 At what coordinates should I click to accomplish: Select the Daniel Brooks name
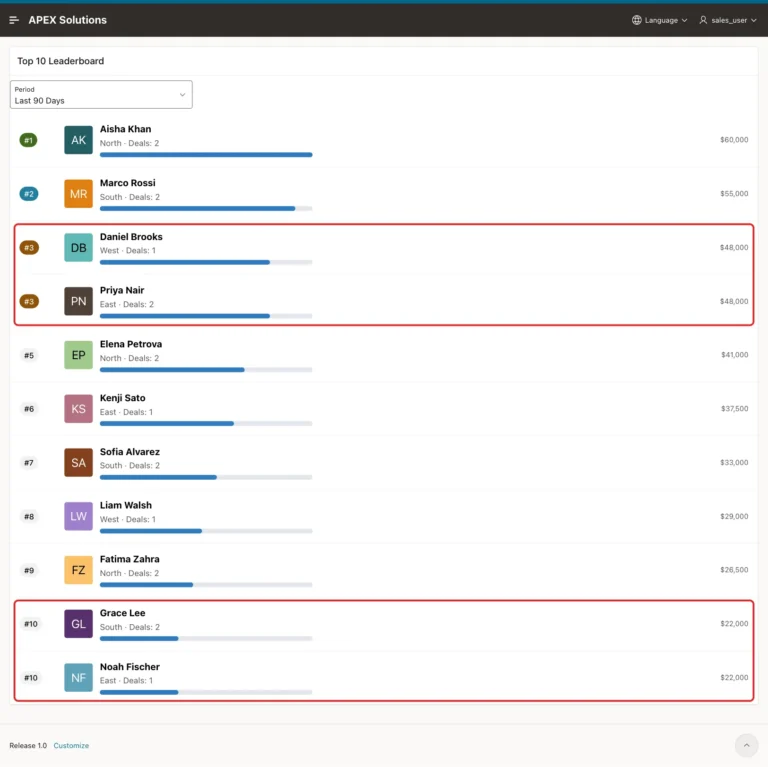[x=131, y=237]
